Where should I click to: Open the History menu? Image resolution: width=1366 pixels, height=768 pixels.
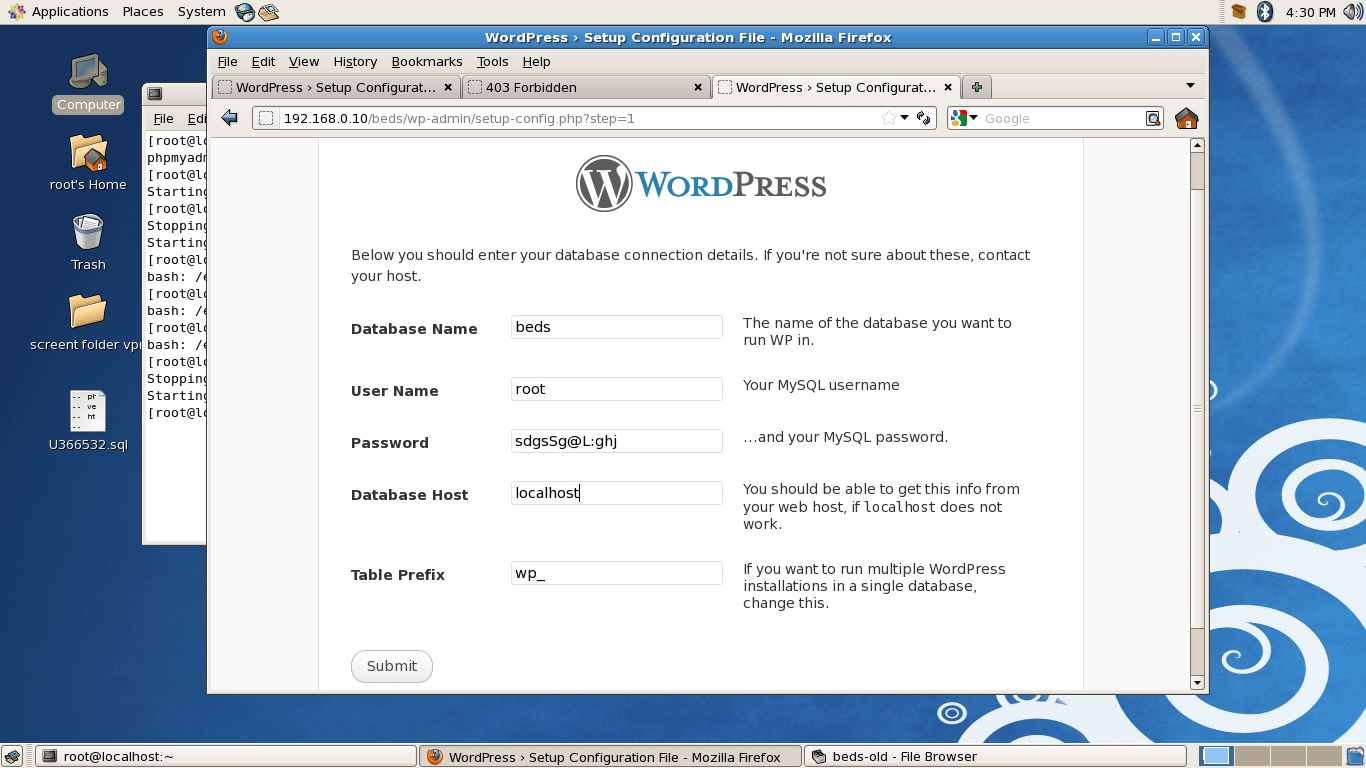click(x=355, y=62)
